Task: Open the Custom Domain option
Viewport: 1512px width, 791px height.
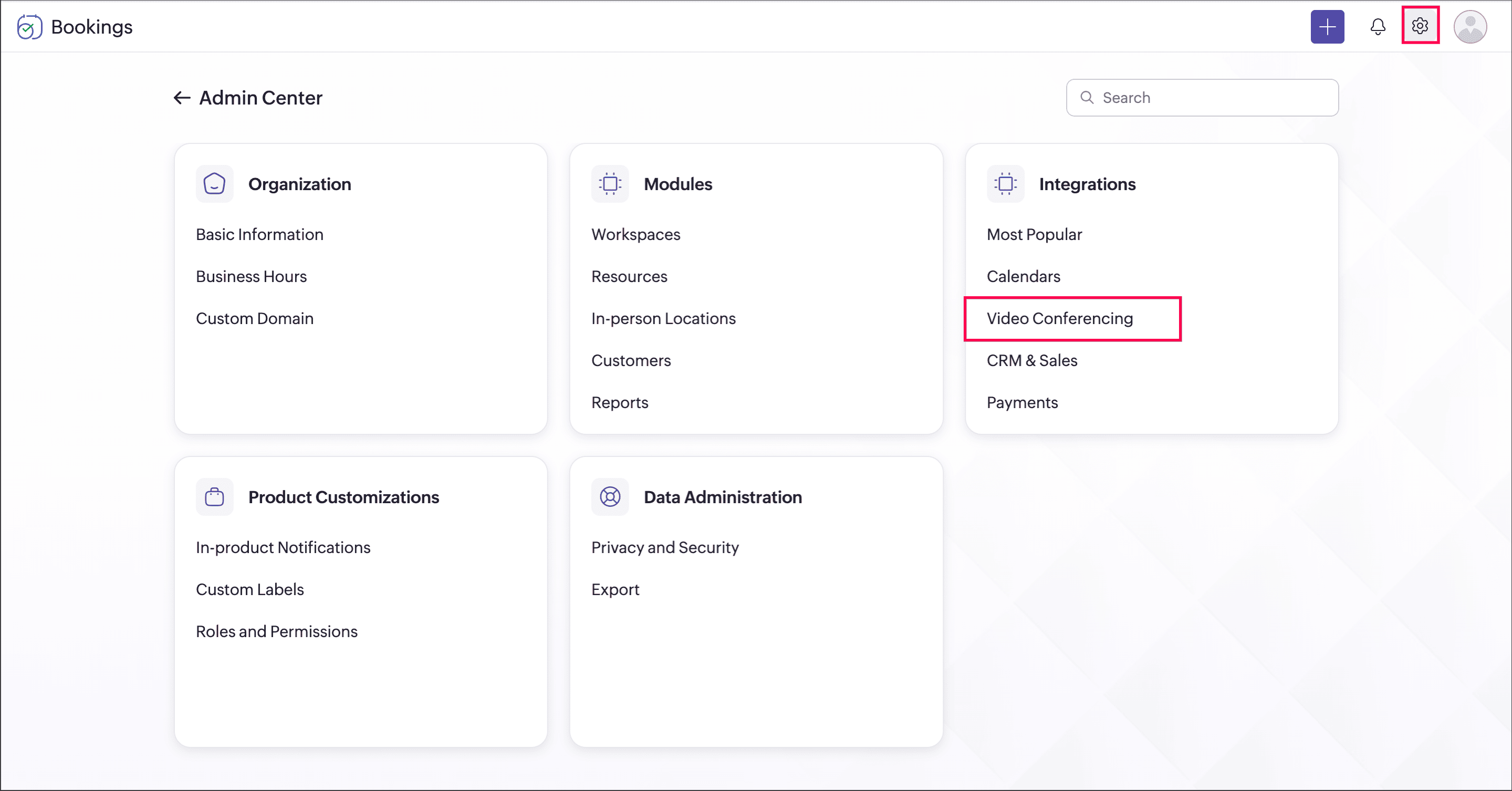Action: point(255,319)
